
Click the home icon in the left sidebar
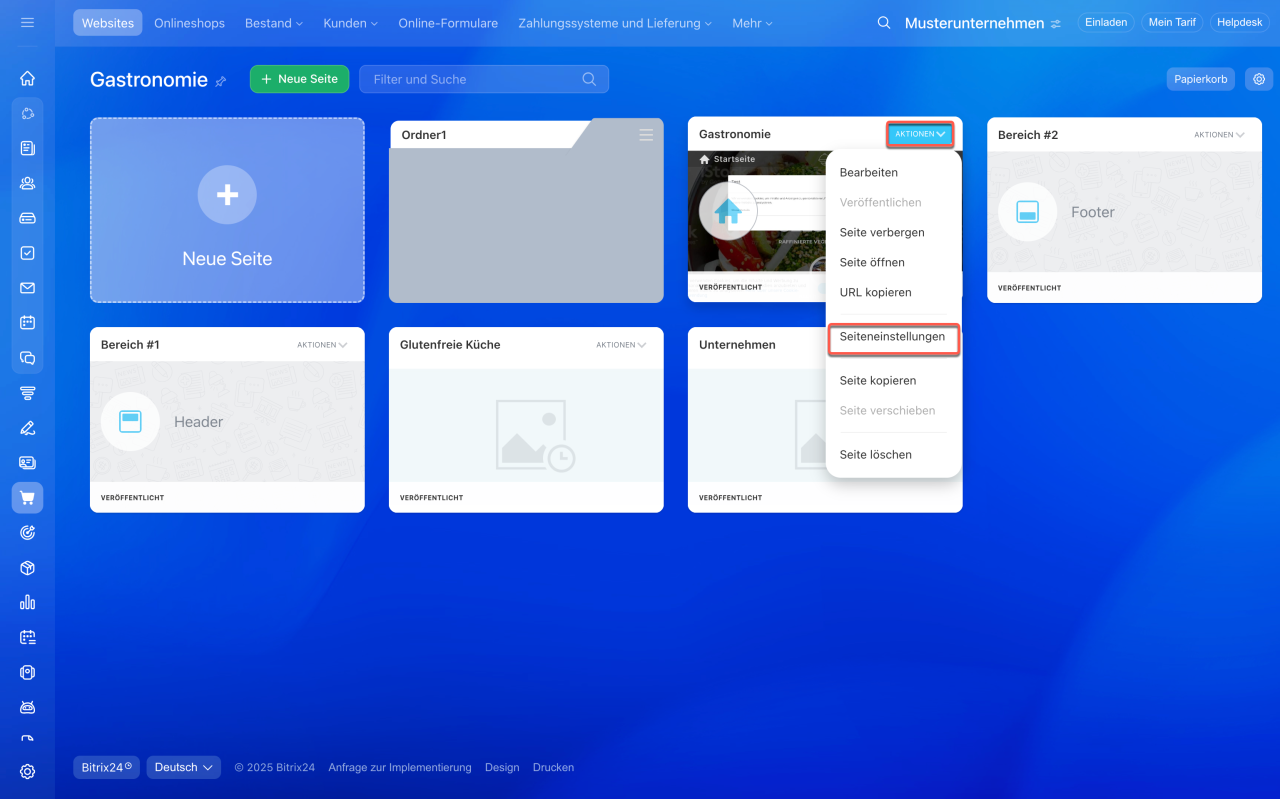pyautogui.click(x=27, y=78)
